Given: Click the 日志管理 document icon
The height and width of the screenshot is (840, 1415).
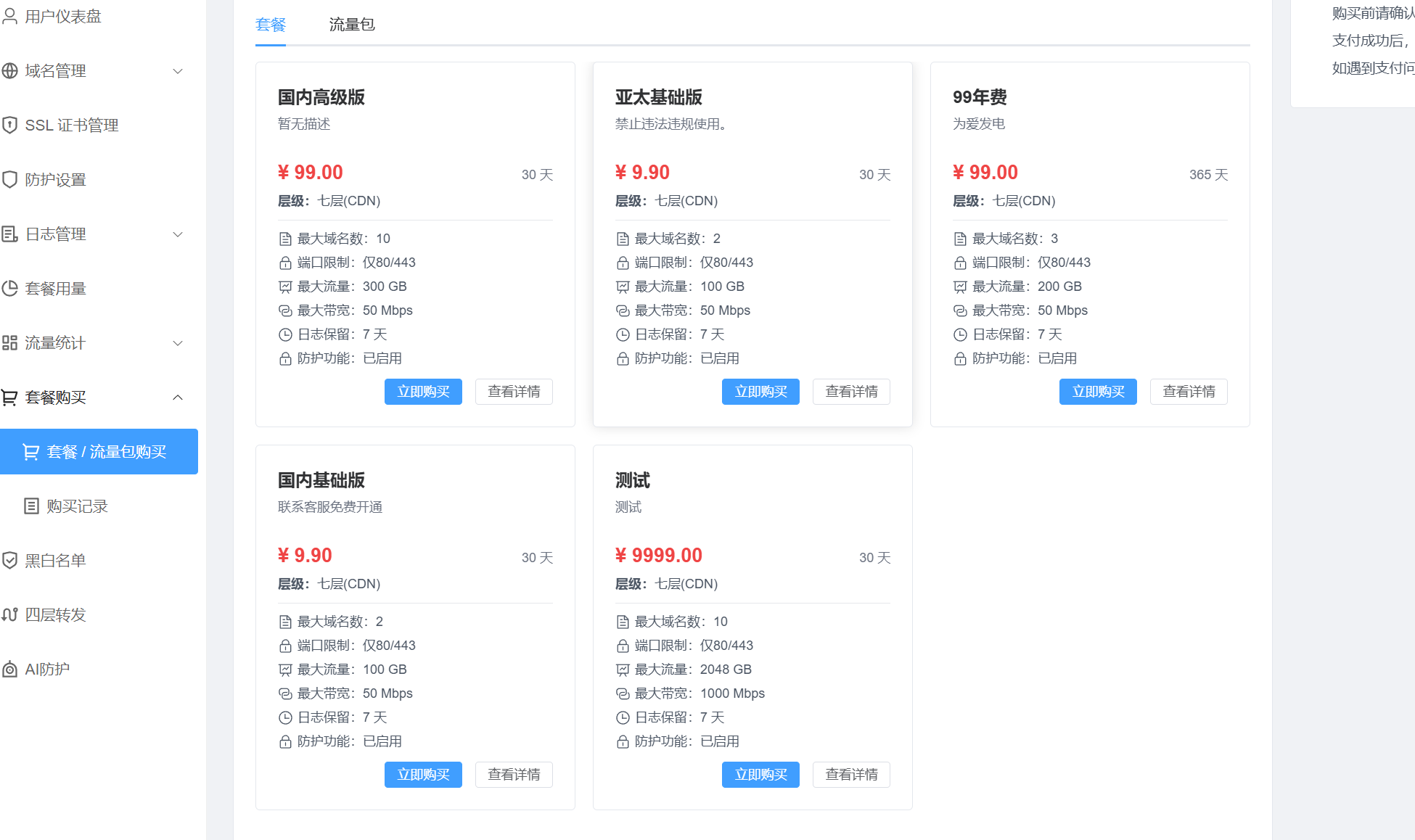Looking at the screenshot, I should pos(9,234).
